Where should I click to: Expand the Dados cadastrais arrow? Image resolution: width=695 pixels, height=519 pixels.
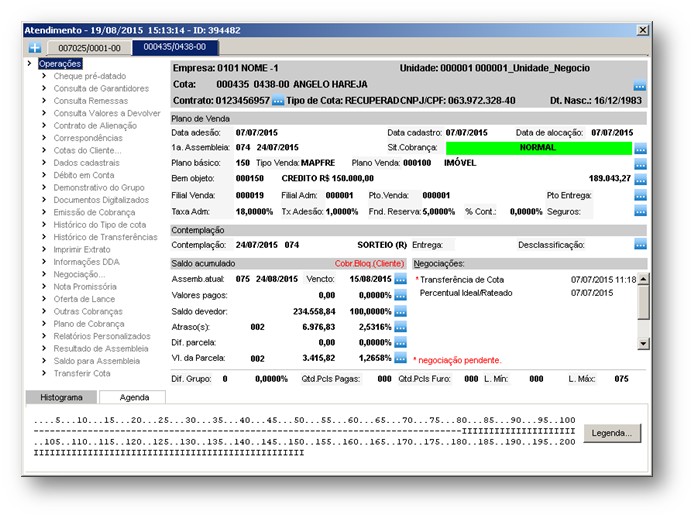pyautogui.click(x=44, y=163)
